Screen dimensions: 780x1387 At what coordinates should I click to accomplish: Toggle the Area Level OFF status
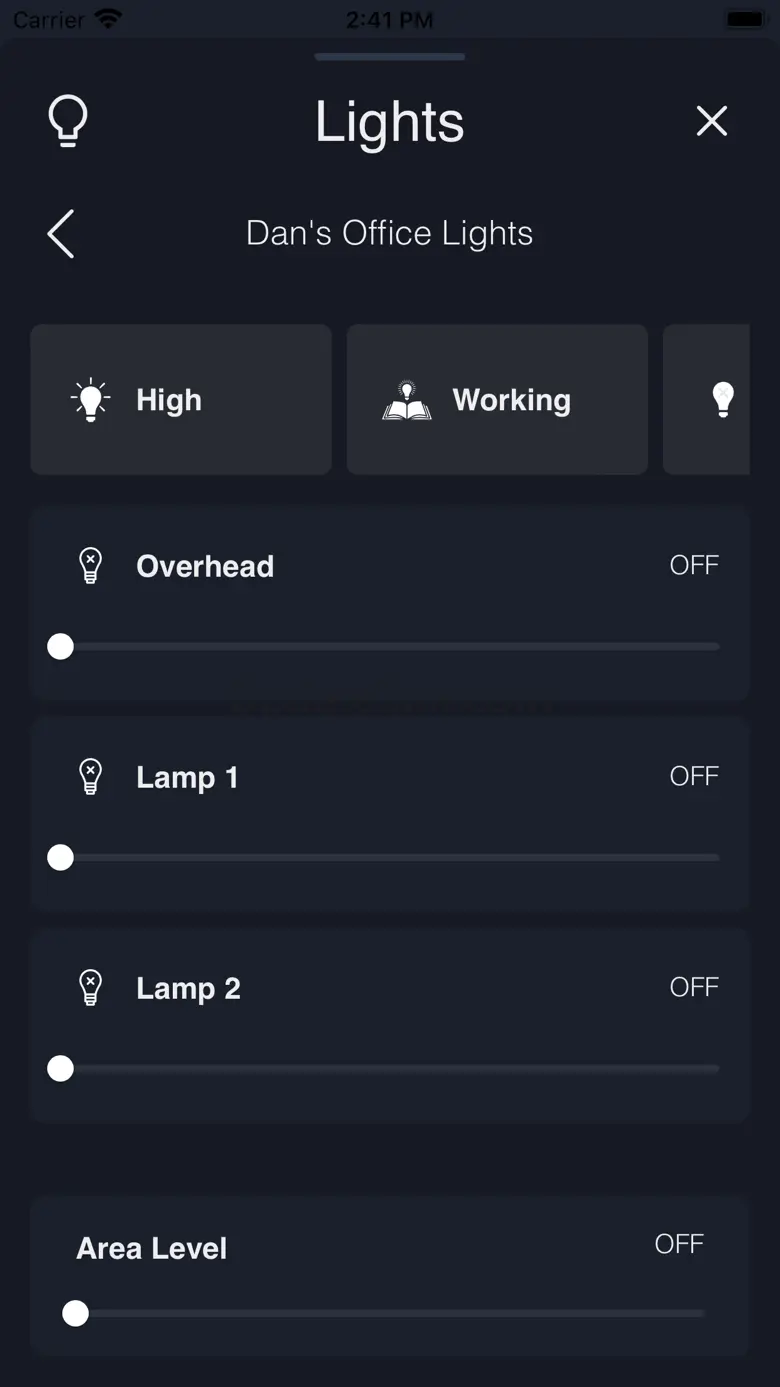click(679, 1244)
